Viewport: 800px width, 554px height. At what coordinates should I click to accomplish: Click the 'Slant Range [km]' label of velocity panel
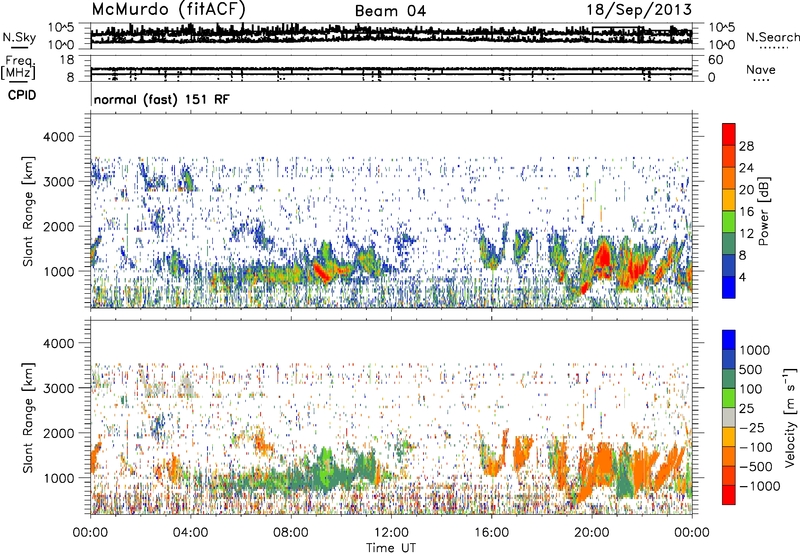[28, 417]
